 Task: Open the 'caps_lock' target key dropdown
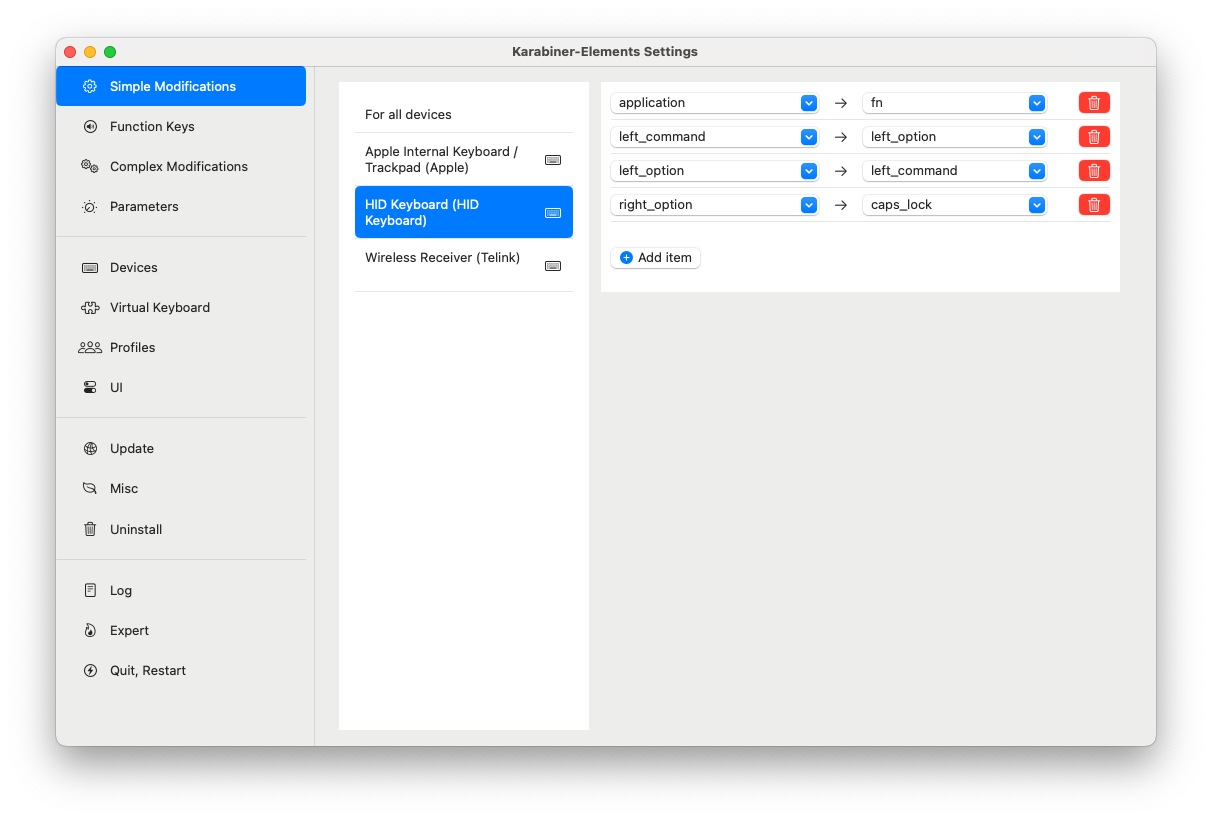tap(954, 205)
